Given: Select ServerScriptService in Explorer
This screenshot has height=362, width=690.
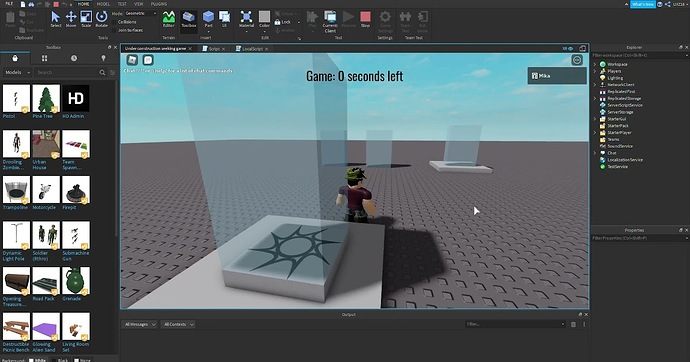Looking at the screenshot, I should point(624,105).
